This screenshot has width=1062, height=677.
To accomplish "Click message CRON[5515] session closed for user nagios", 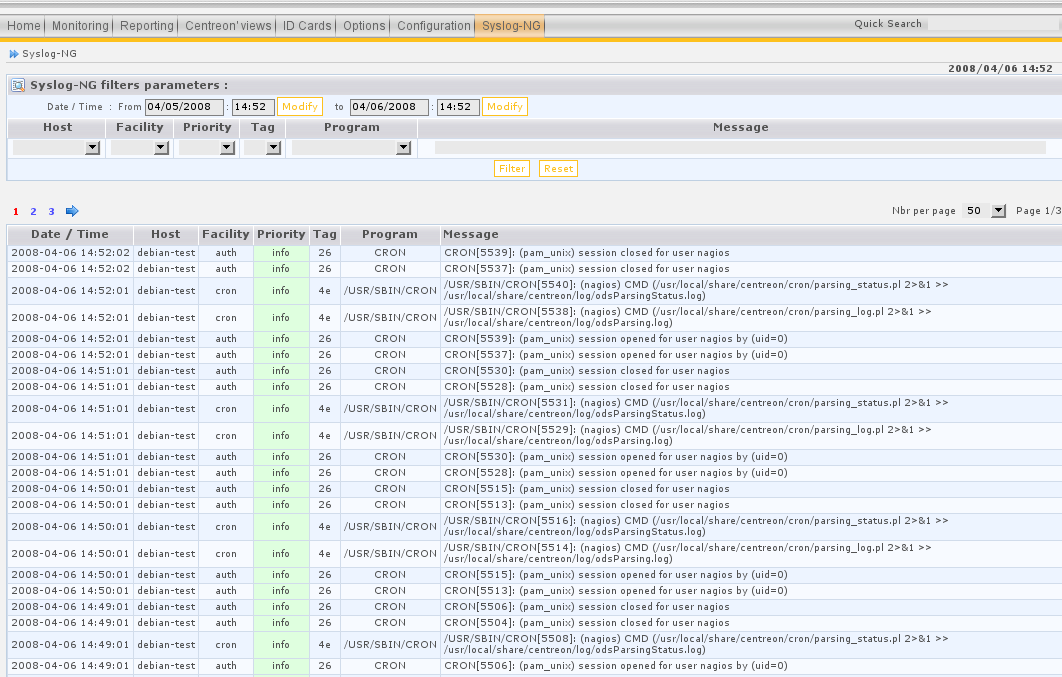I will (587, 489).
